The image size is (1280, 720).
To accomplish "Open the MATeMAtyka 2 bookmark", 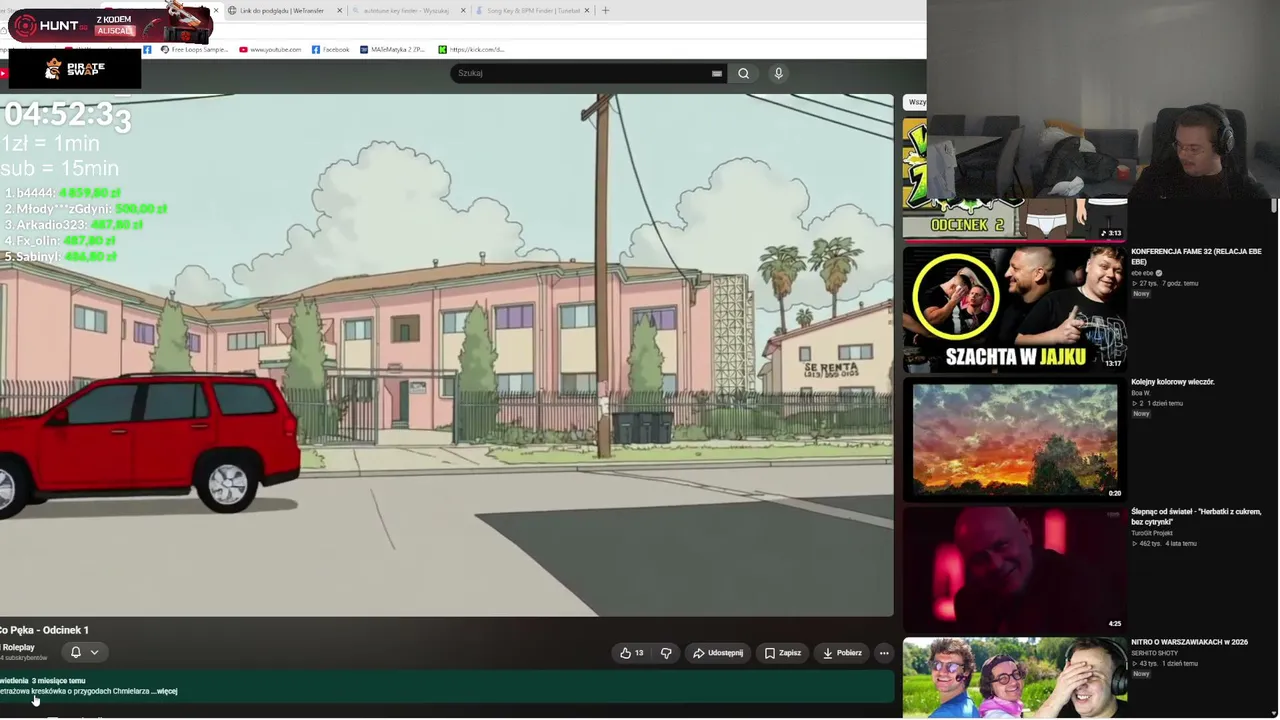I will pos(393,49).
